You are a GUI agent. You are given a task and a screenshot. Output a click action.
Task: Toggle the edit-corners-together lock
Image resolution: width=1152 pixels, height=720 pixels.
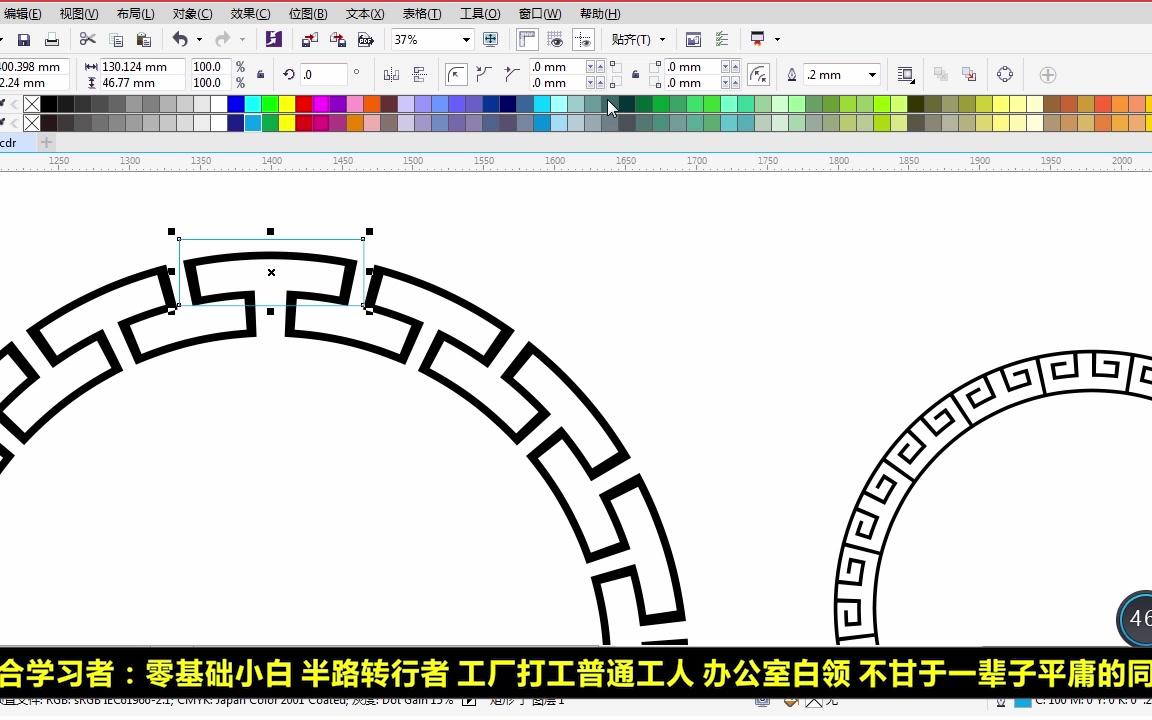click(637, 74)
